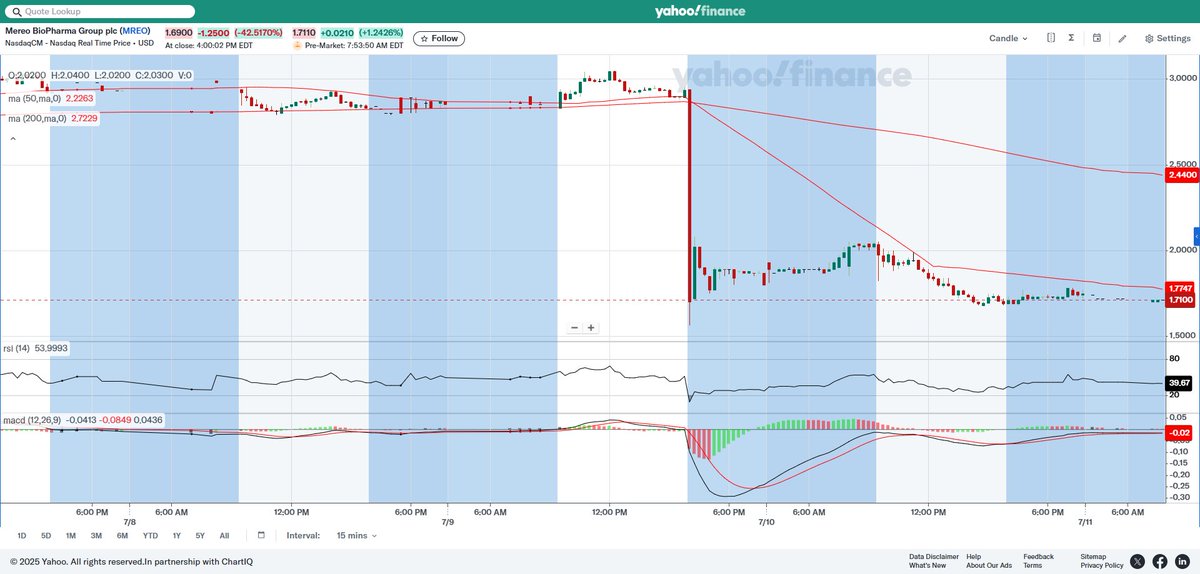Open the What's New link
Image resolution: width=1200 pixels, height=574 pixels.
[927, 566]
